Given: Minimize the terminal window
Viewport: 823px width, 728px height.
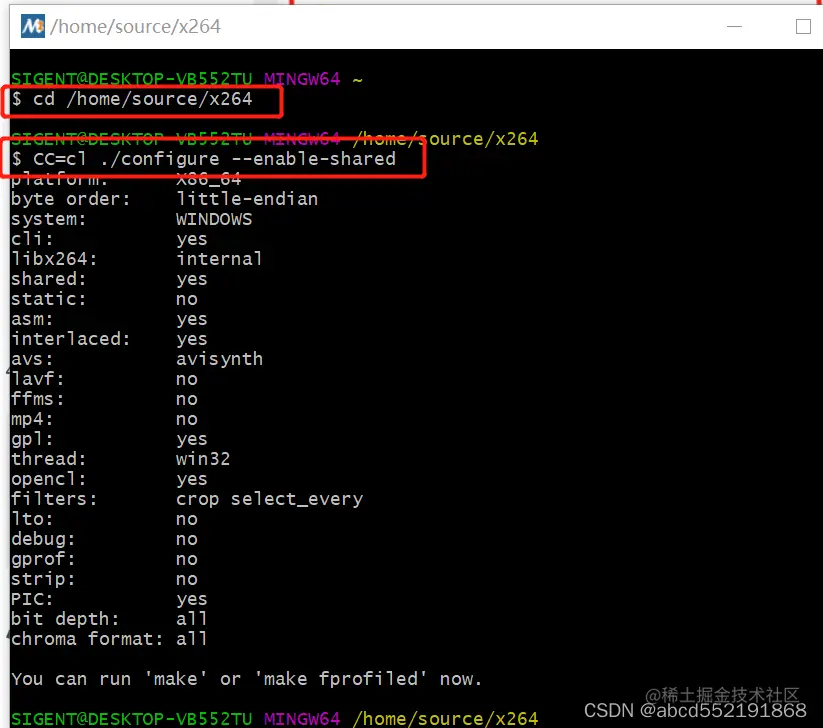Looking at the screenshot, I should 734,26.
